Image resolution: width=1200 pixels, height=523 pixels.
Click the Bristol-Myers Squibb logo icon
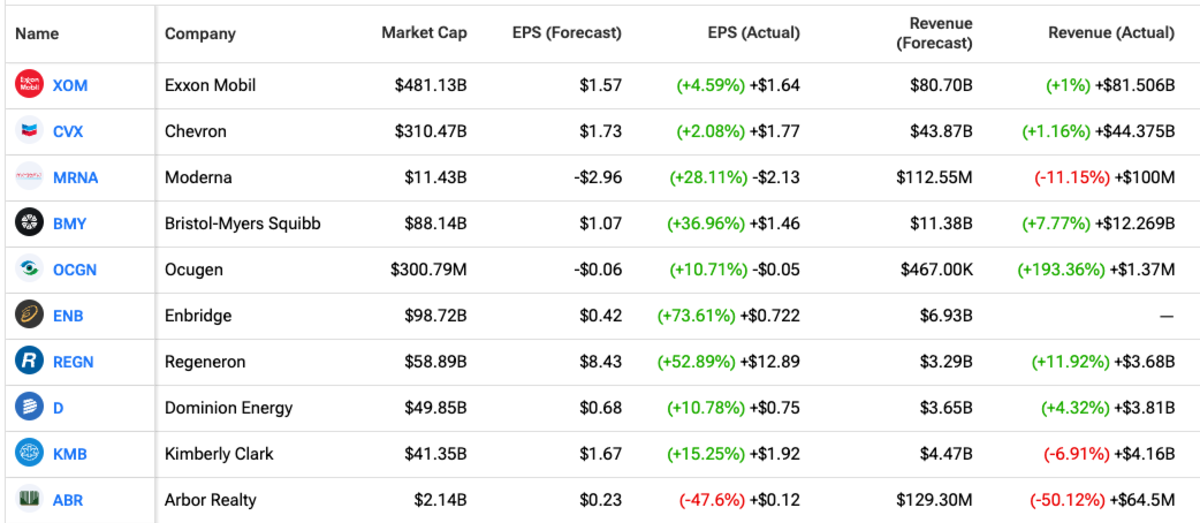tap(30, 223)
